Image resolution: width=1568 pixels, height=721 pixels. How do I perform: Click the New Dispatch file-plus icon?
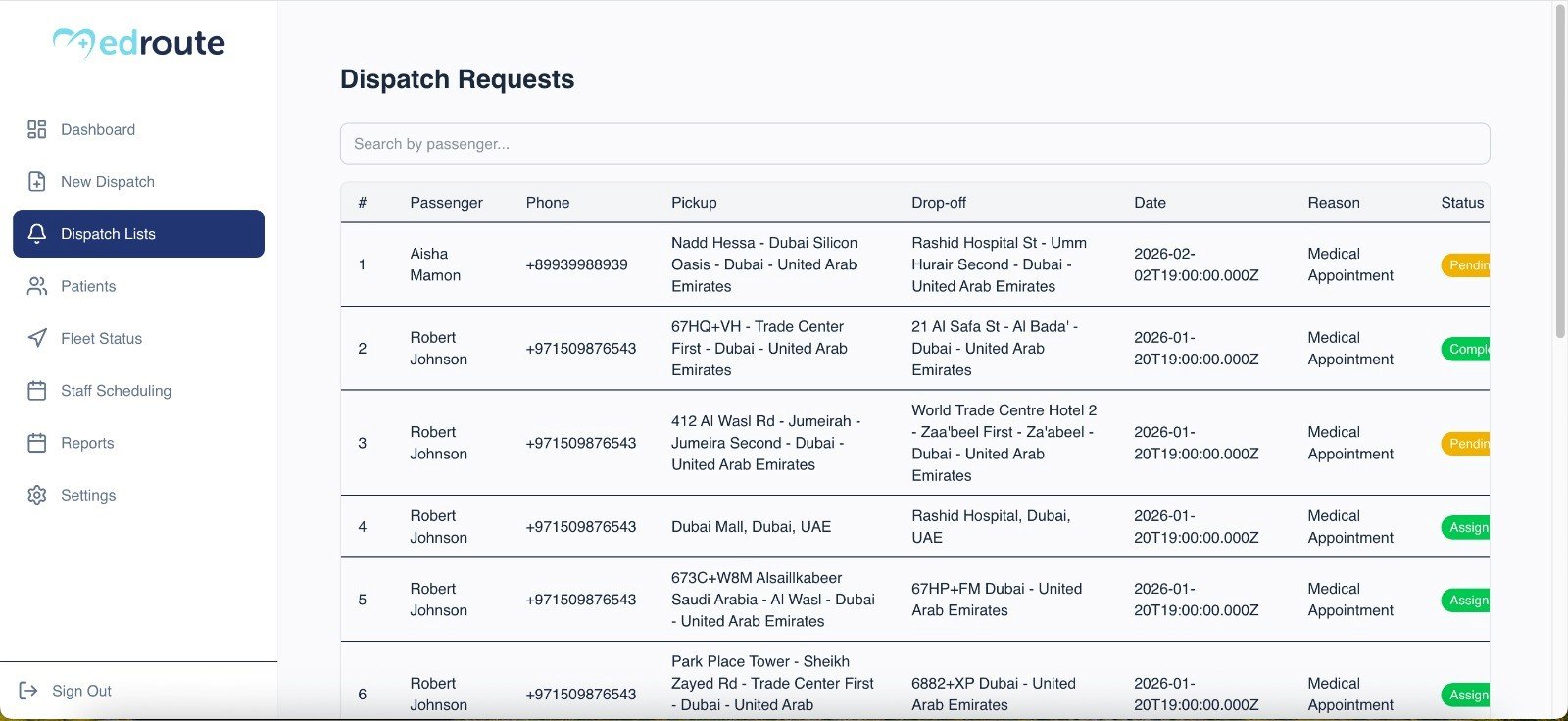point(37,181)
